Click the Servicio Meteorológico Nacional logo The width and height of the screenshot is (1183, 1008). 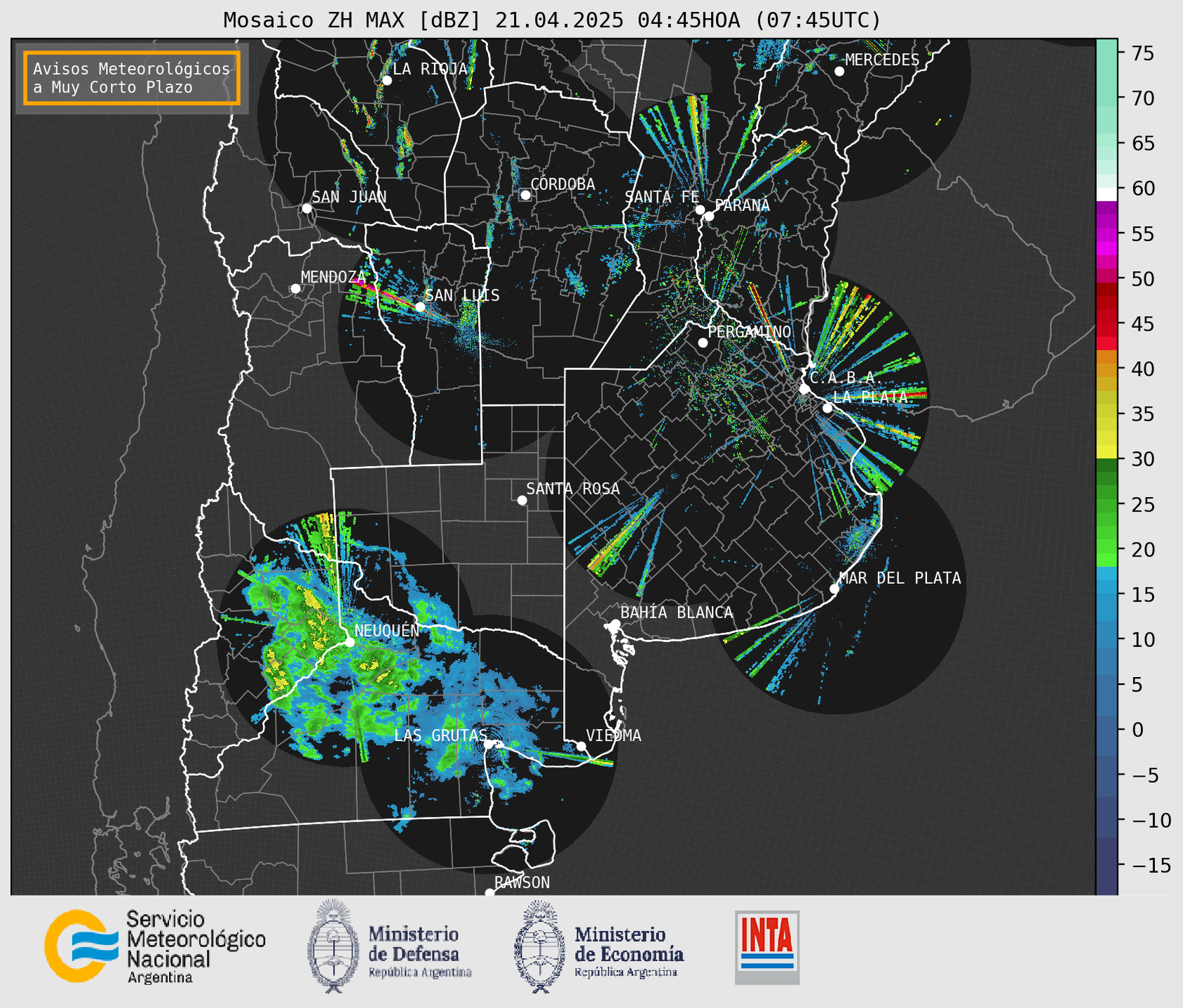coord(155,946)
